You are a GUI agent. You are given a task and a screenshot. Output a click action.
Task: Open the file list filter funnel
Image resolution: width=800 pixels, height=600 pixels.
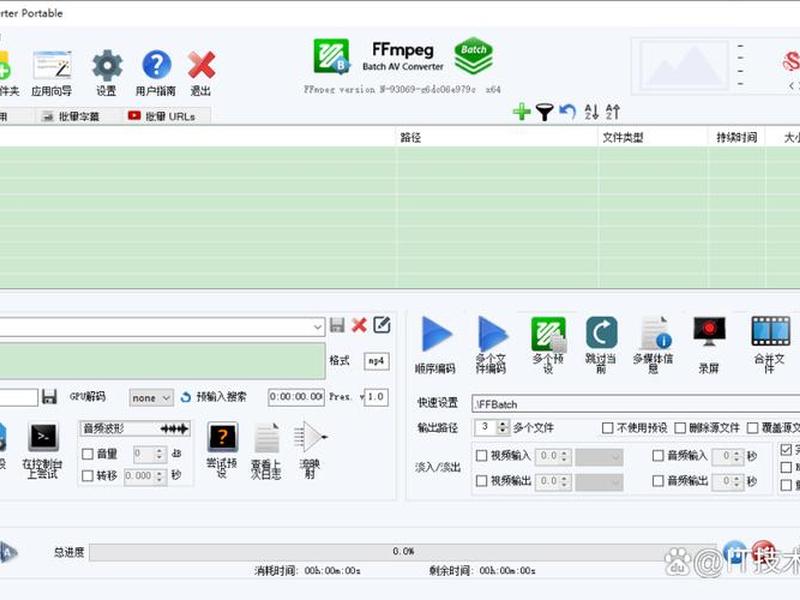544,112
